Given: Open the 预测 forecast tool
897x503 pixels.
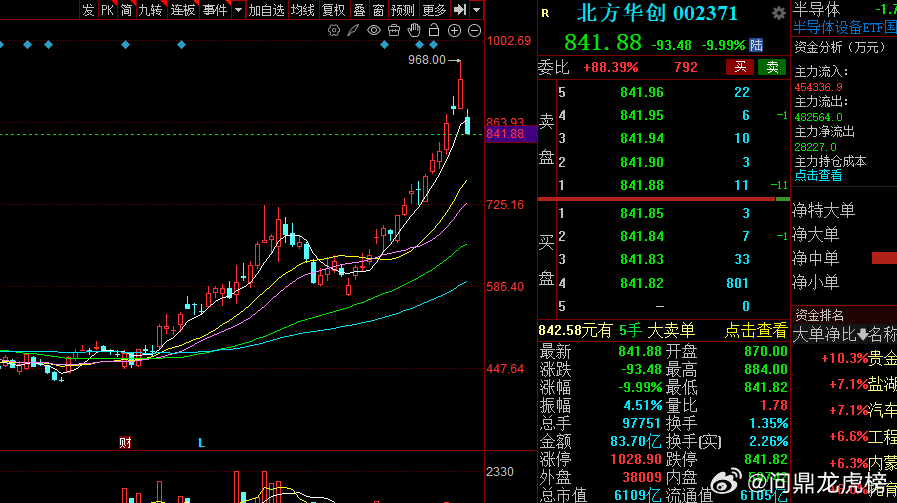Looking at the screenshot, I should (402, 10).
